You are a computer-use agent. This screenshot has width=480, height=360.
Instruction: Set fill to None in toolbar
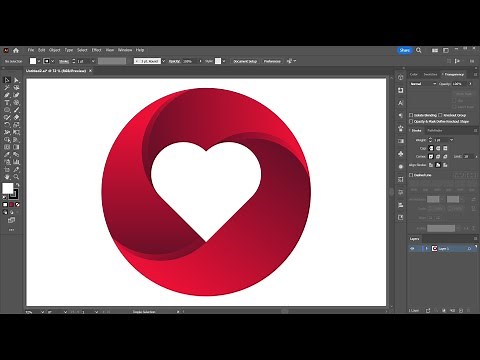tap(18, 204)
